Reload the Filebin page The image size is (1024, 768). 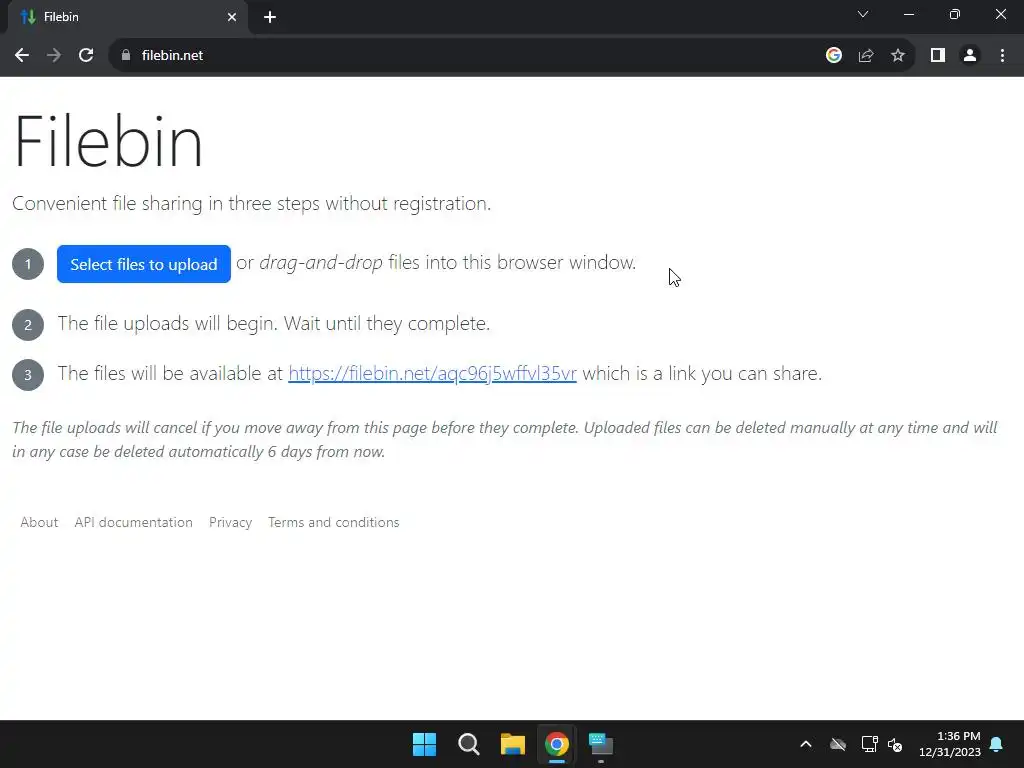coord(86,56)
